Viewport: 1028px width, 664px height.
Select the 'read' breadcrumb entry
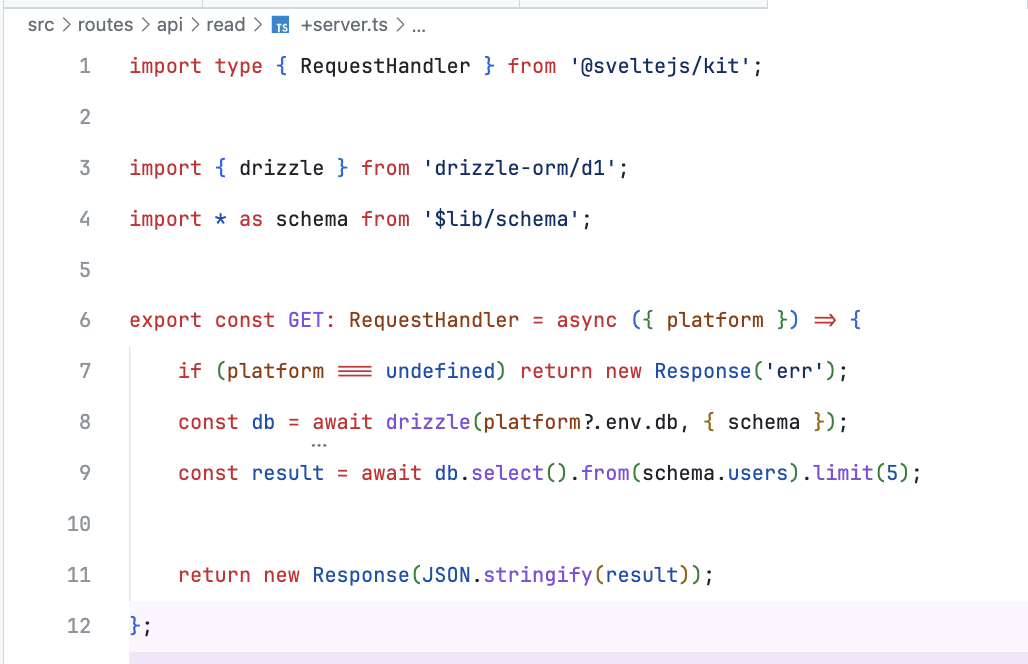click(x=226, y=25)
